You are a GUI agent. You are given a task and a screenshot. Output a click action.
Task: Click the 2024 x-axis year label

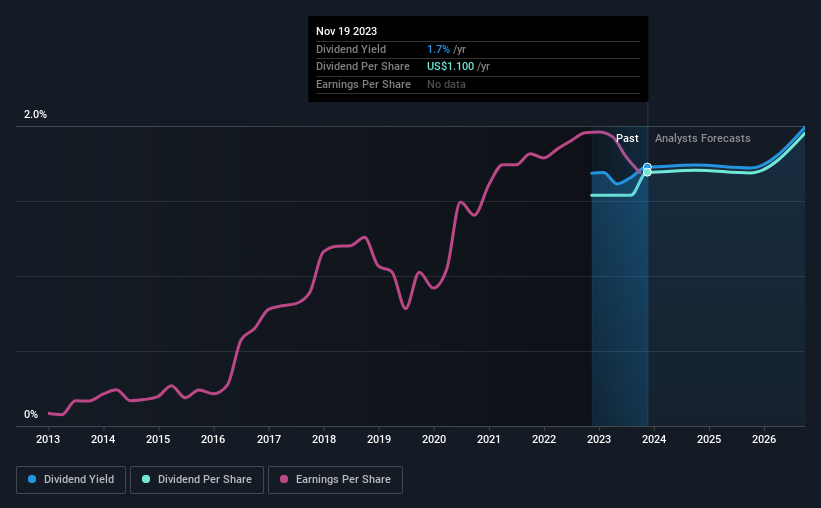[654, 439]
